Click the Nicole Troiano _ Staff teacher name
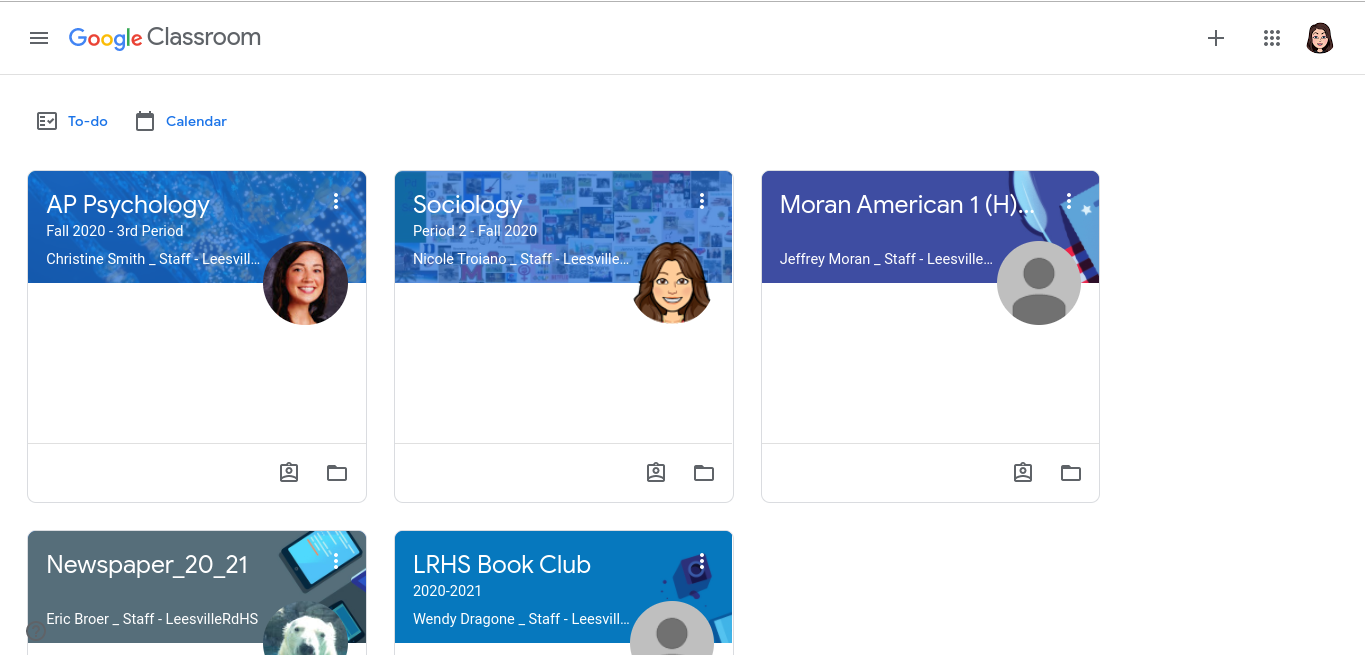This screenshot has width=1365, height=655. 521,259
